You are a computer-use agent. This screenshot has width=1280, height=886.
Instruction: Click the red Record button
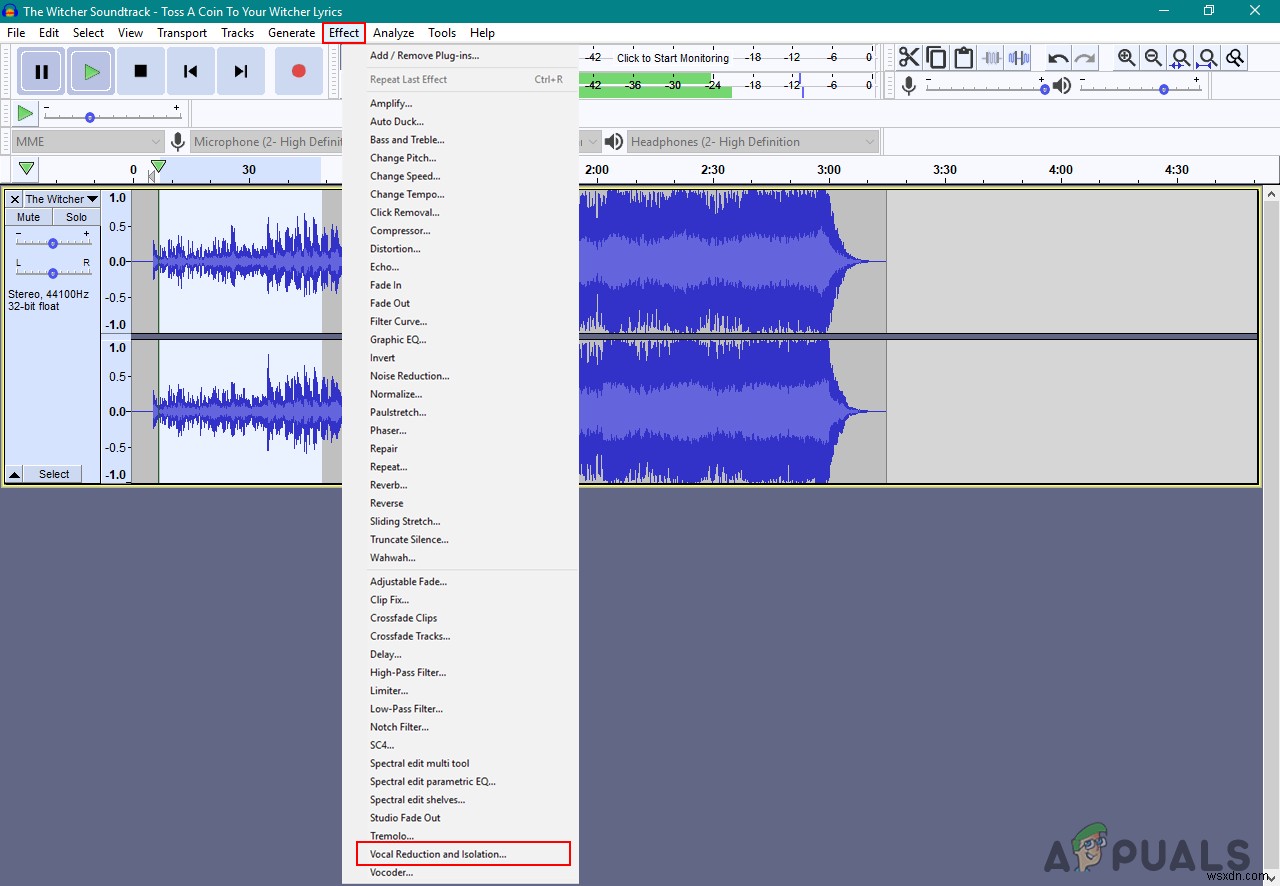click(x=298, y=71)
